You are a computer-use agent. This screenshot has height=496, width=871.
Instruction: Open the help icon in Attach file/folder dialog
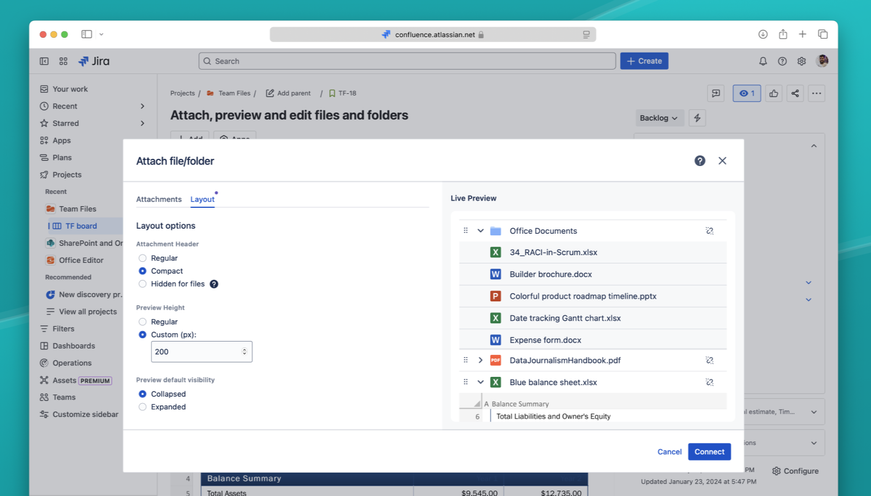699,161
